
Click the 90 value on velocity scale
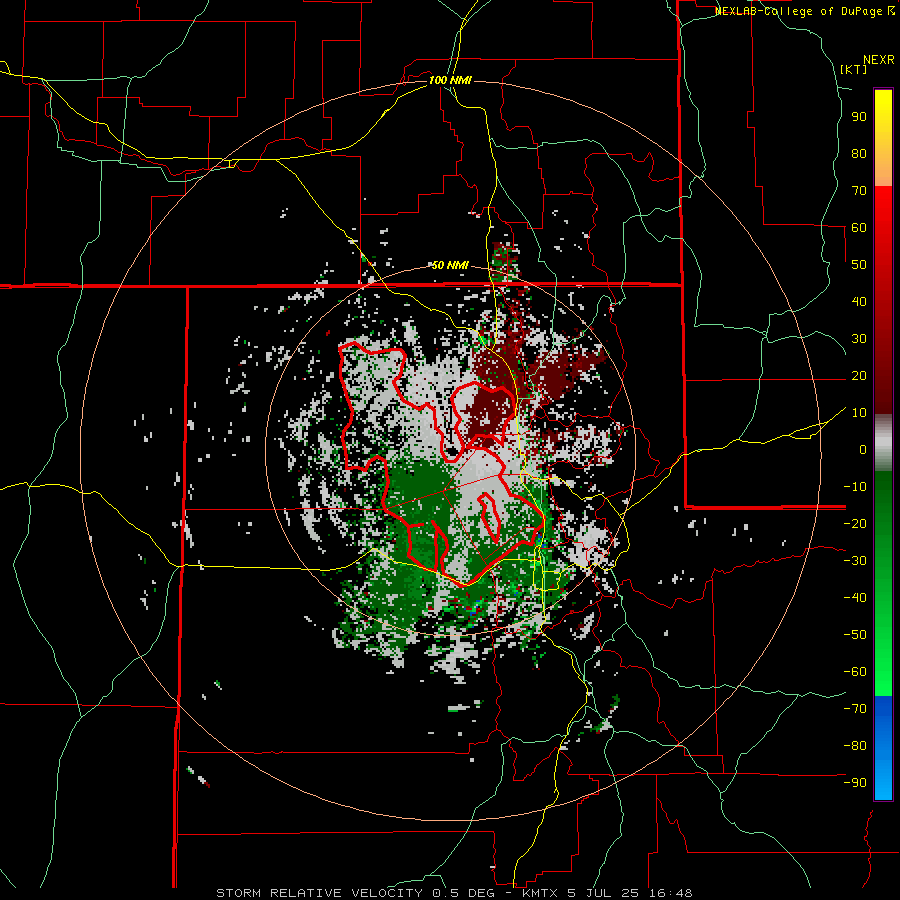(x=859, y=117)
